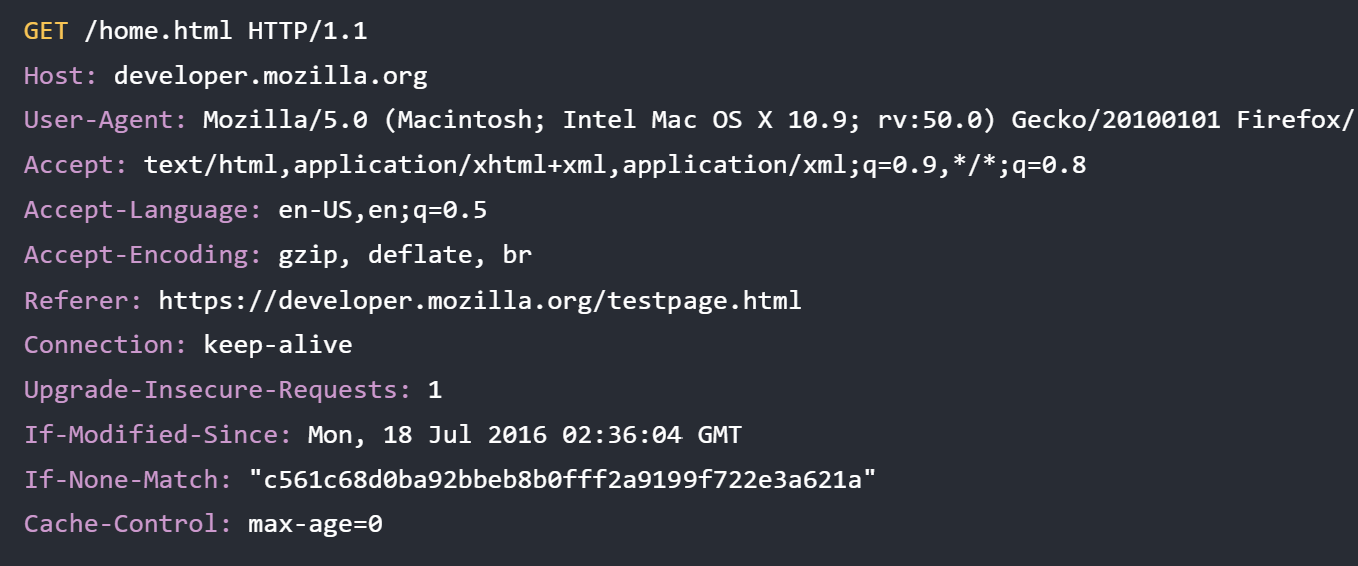Select the Cache-Control header name
Image resolution: width=1358 pixels, height=566 pixels.
(128, 524)
